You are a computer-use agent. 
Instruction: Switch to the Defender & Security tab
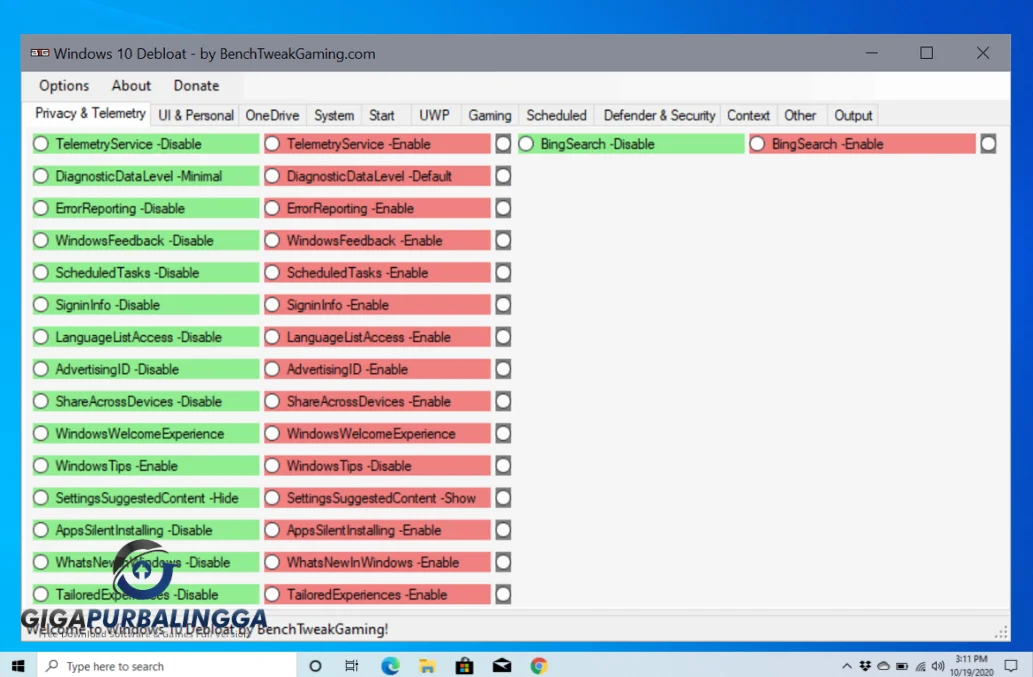pos(659,115)
